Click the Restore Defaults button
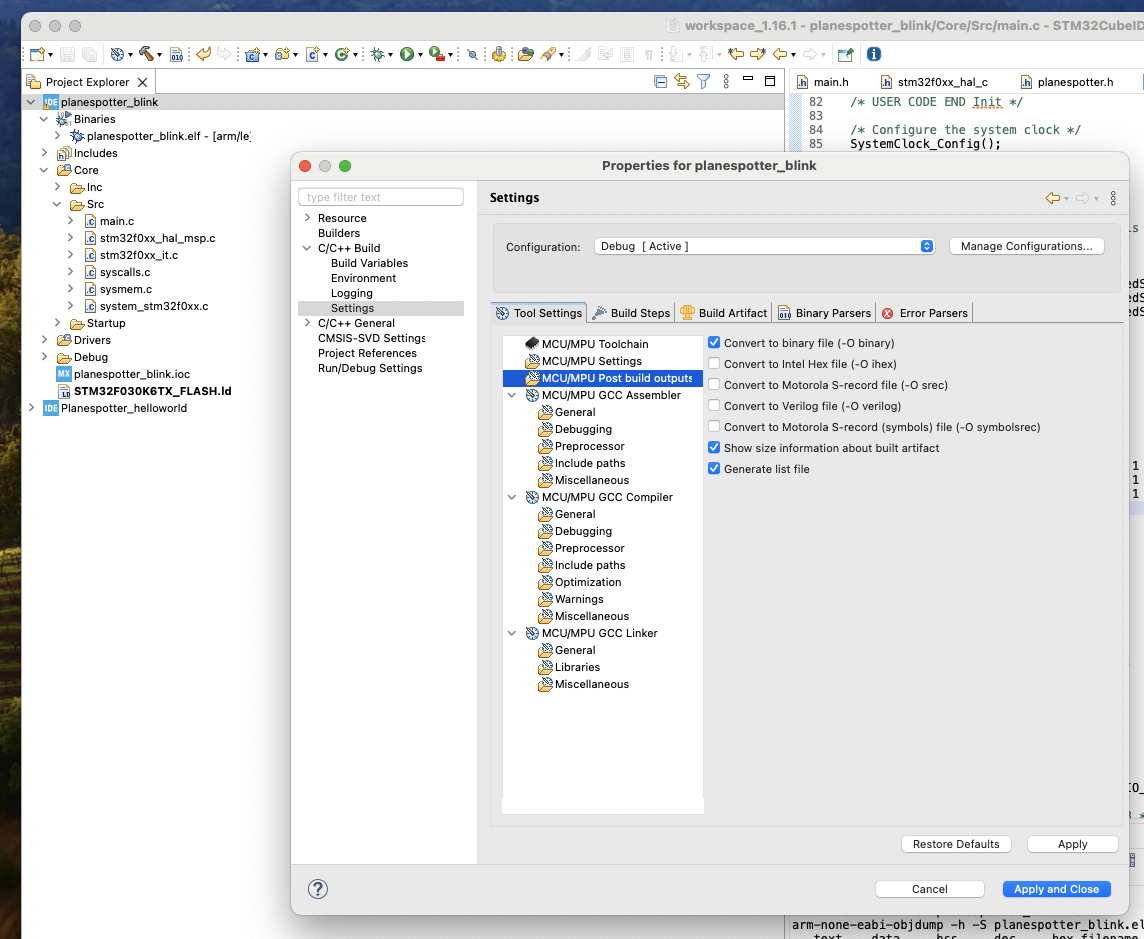This screenshot has width=1144, height=939. coord(956,843)
